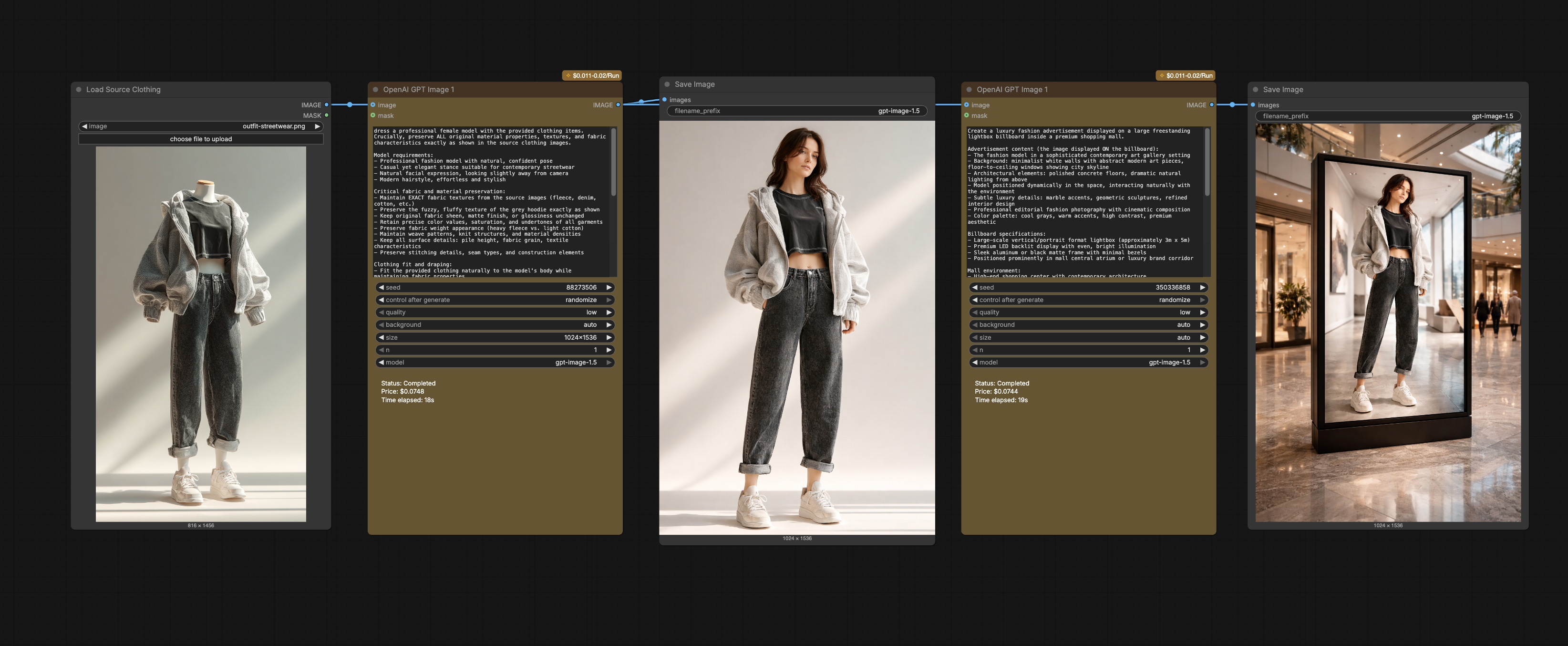Click collapse dot on first OpenAI GPT Image node
Screen dimensions: 1568x646
[x=376, y=90]
